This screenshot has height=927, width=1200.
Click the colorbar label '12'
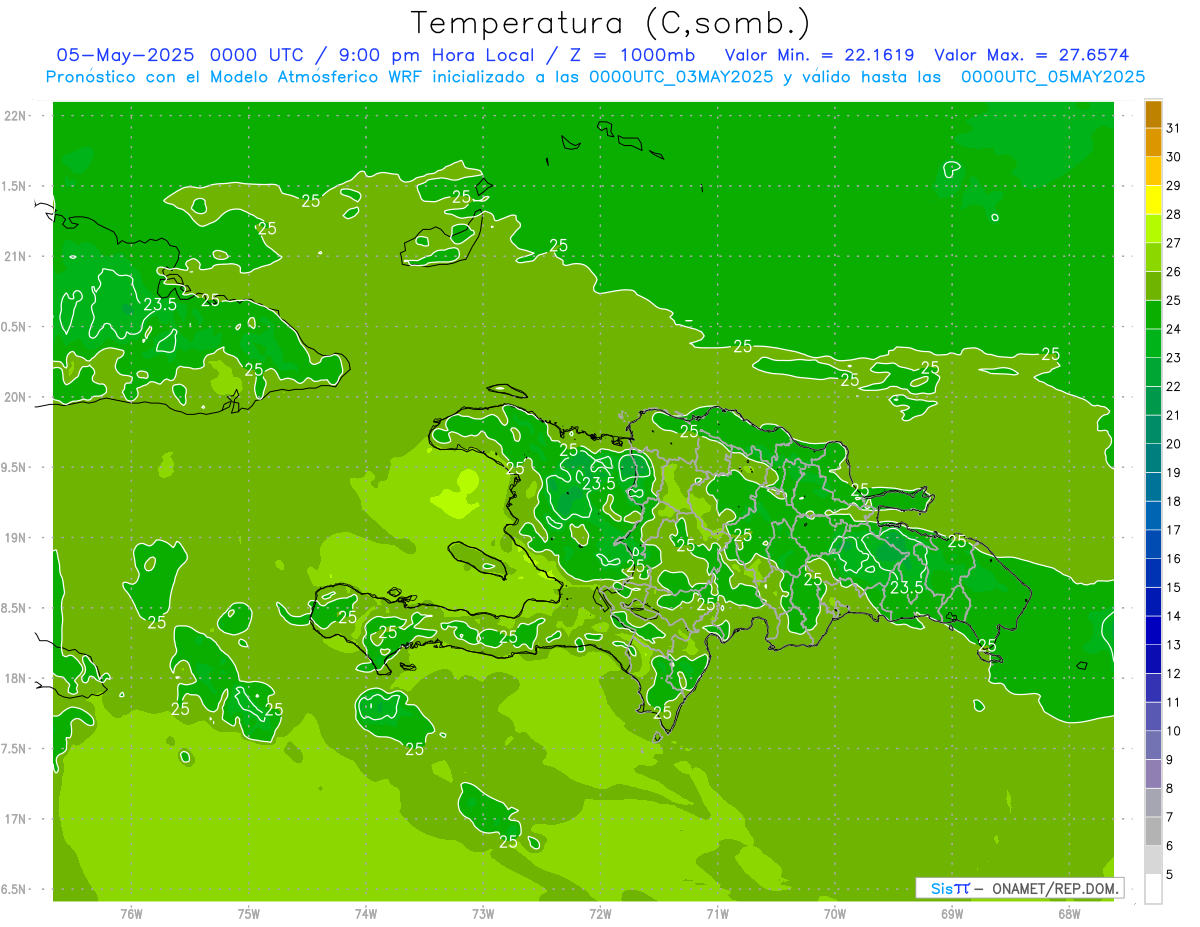point(1174,673)
